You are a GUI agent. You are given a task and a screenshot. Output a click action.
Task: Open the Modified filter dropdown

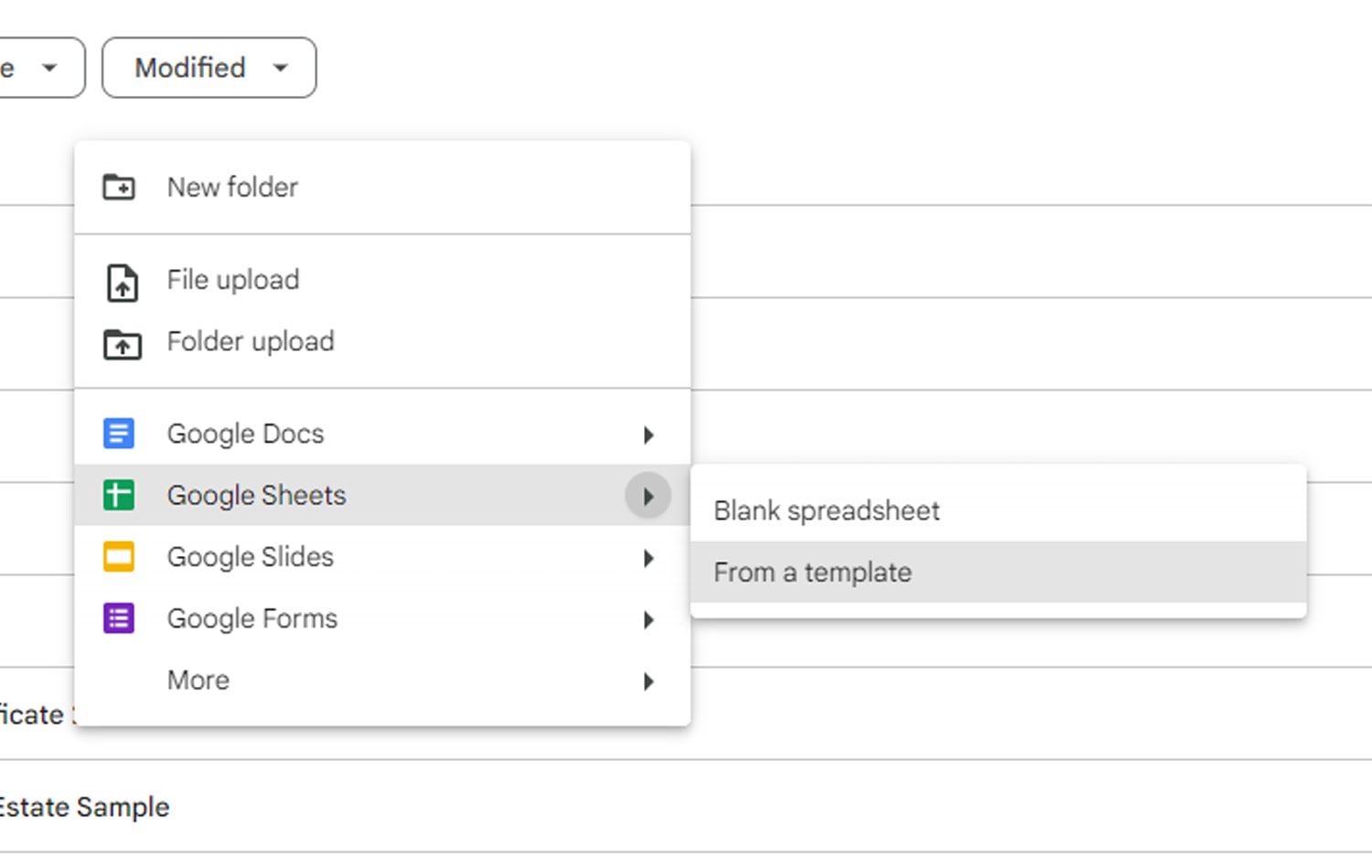pos(209,68)
